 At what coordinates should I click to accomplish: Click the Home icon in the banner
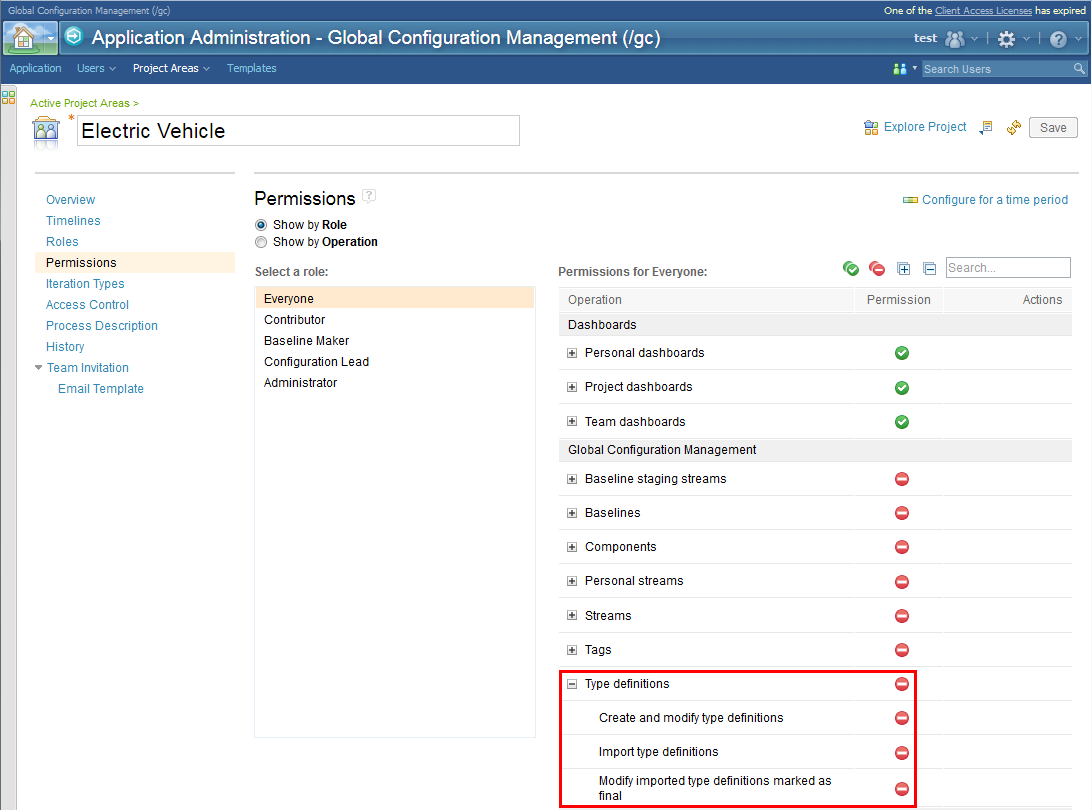[x=22, y=39]
